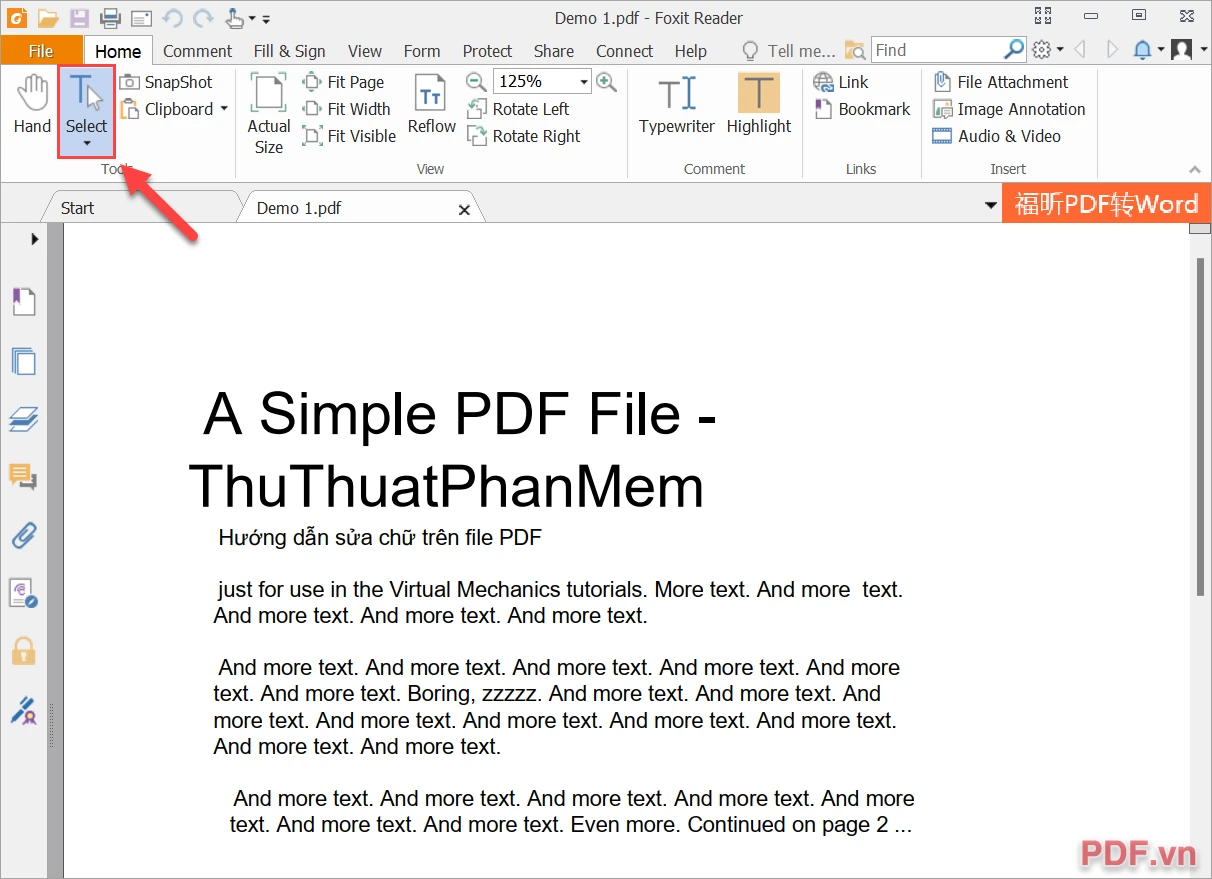Click the Print icon in quick access
The width and height of the screenshot is (1212, 879).
click(x=110, y=18)
